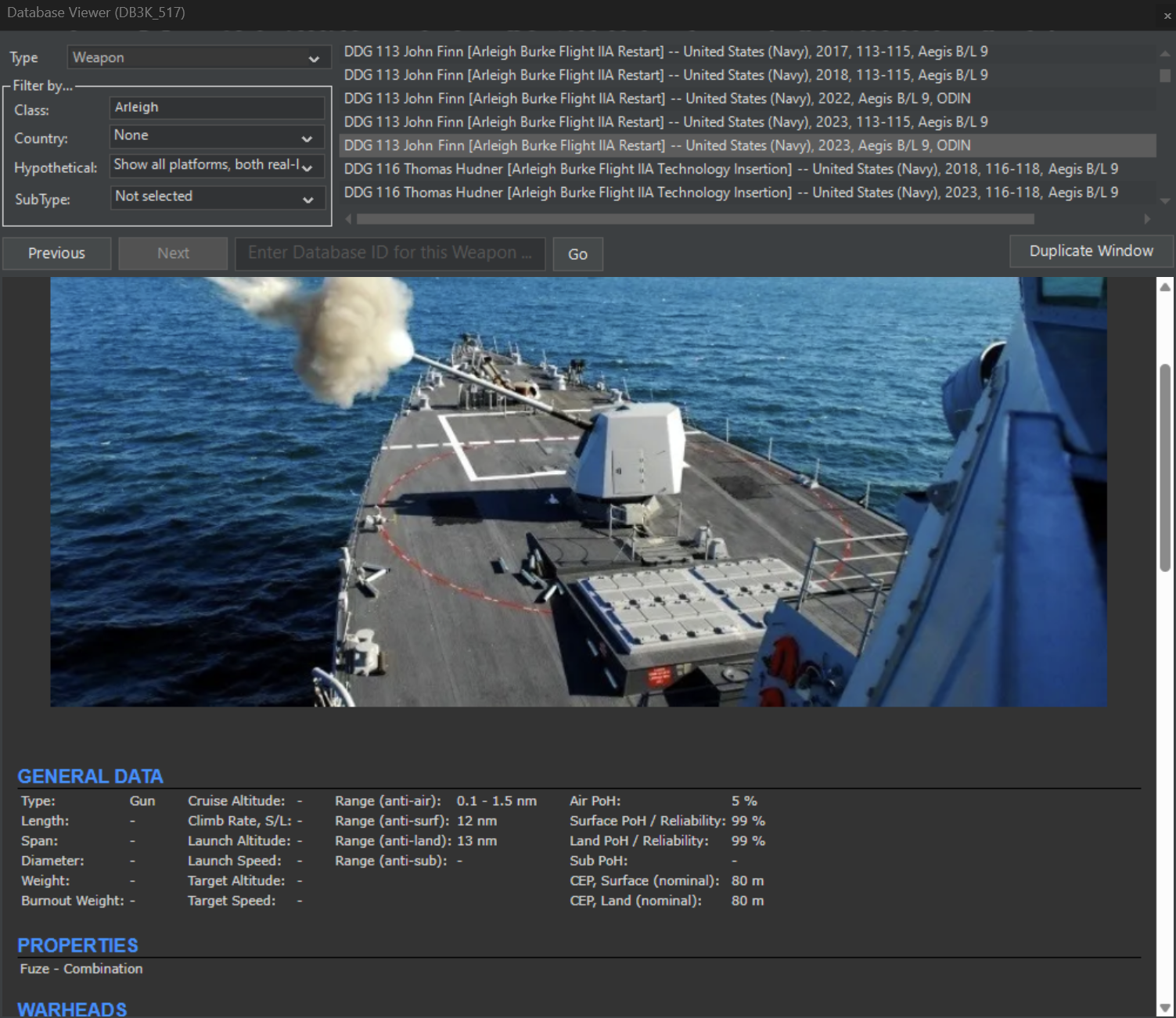Click the list scroll-up arrow icon

pos(1165,53)
